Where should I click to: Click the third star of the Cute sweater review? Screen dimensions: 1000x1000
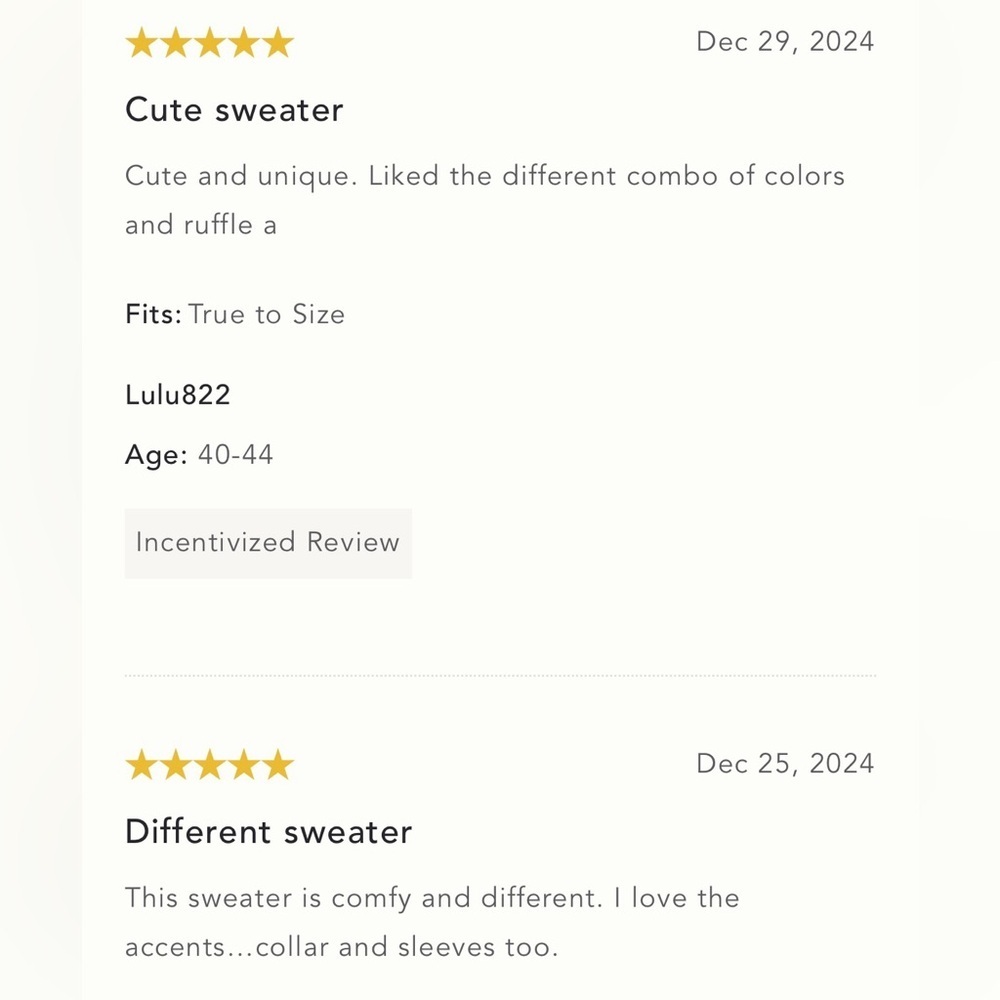[x=209, y=44]
